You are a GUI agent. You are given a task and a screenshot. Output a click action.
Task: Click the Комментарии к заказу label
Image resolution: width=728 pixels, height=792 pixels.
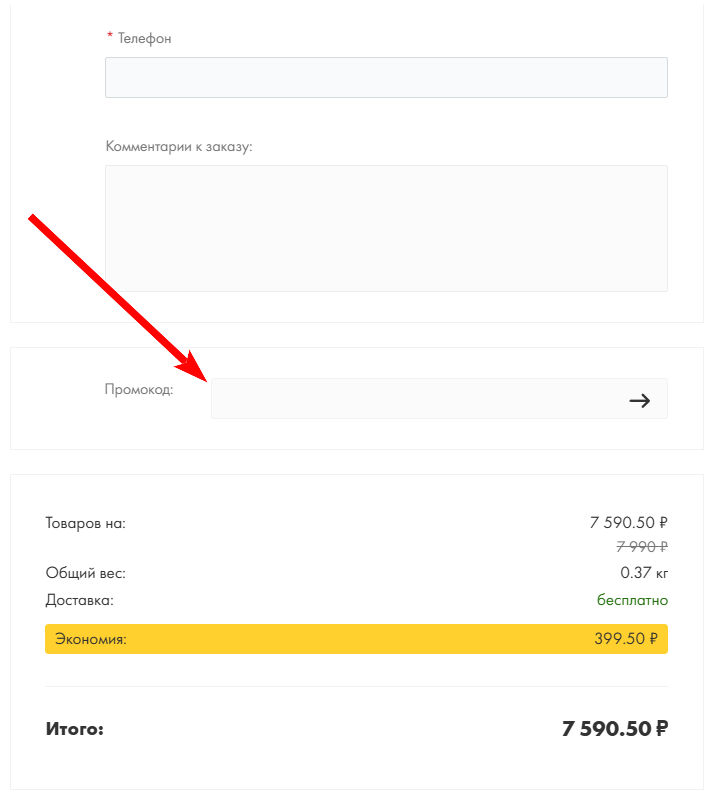click(x=179, y=147)
